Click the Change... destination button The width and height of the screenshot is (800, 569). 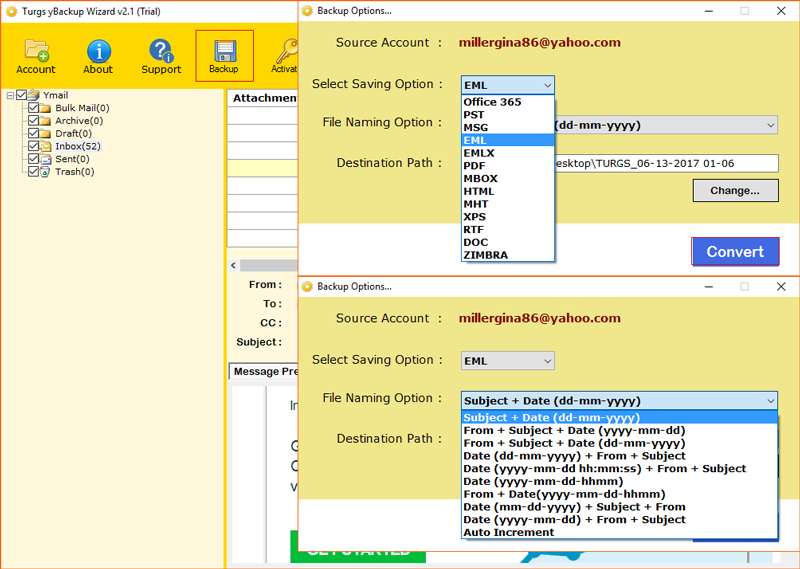pos(735,191)
